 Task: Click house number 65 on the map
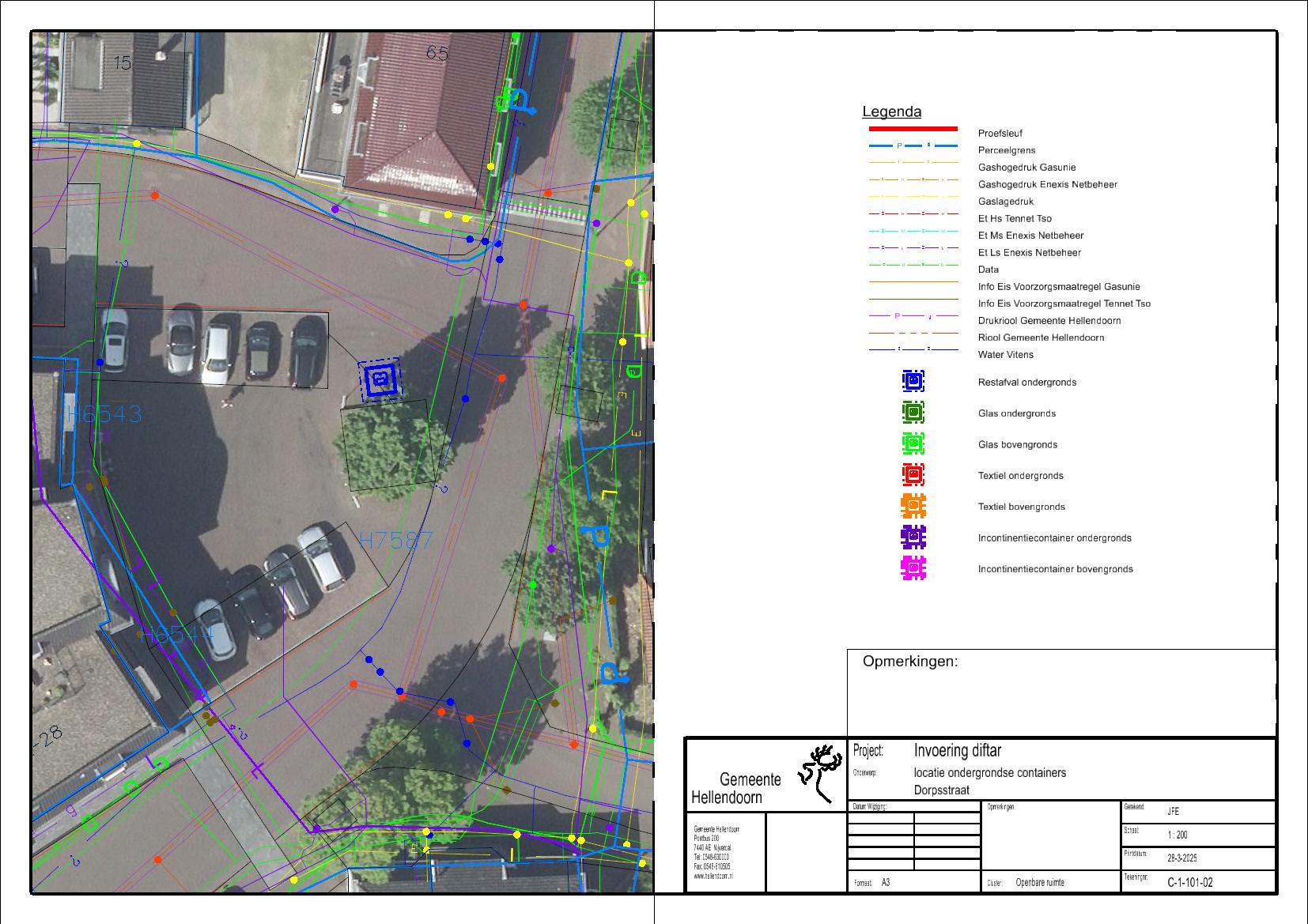coord(437,53)
